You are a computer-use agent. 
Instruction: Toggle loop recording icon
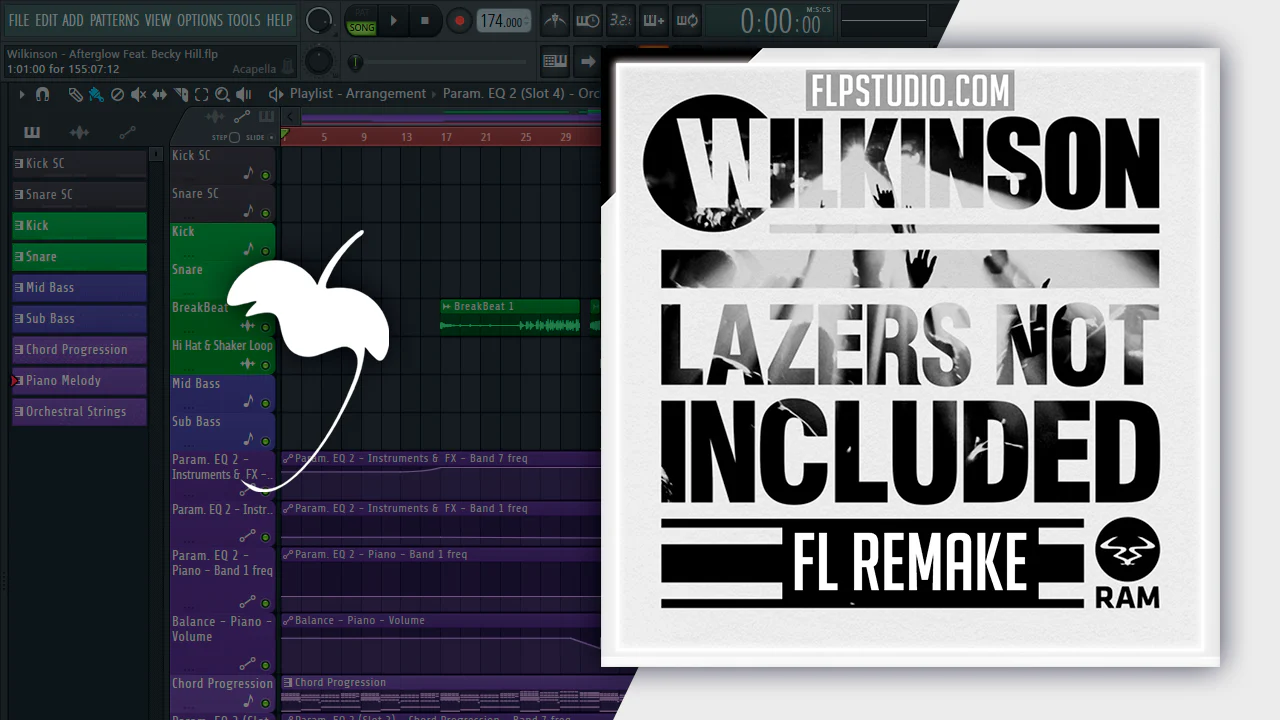click(x=687, y=20)
